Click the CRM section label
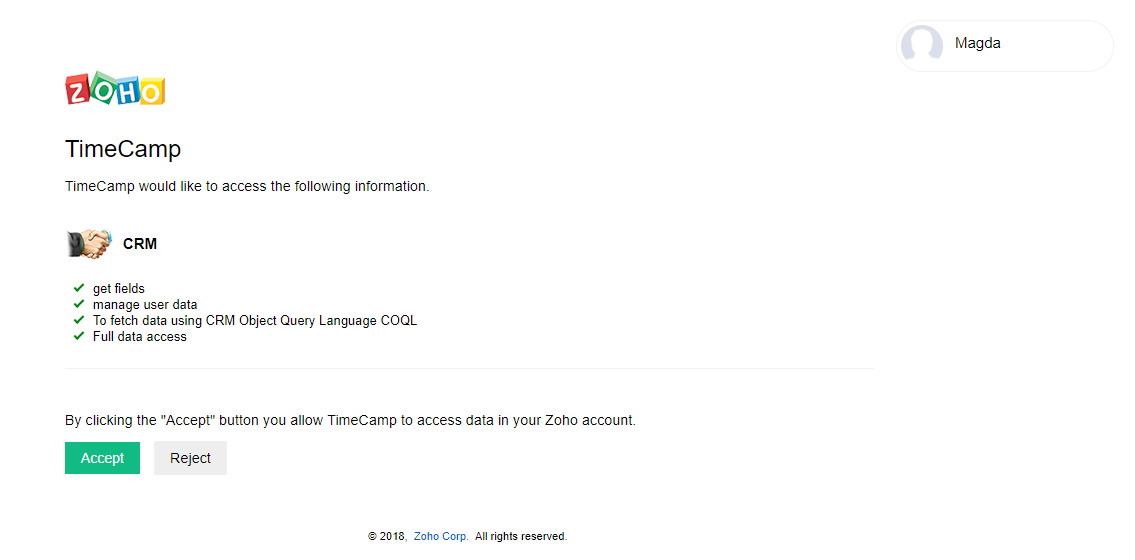Screen dimensions: 1135x560 click(x=140, y=244)
